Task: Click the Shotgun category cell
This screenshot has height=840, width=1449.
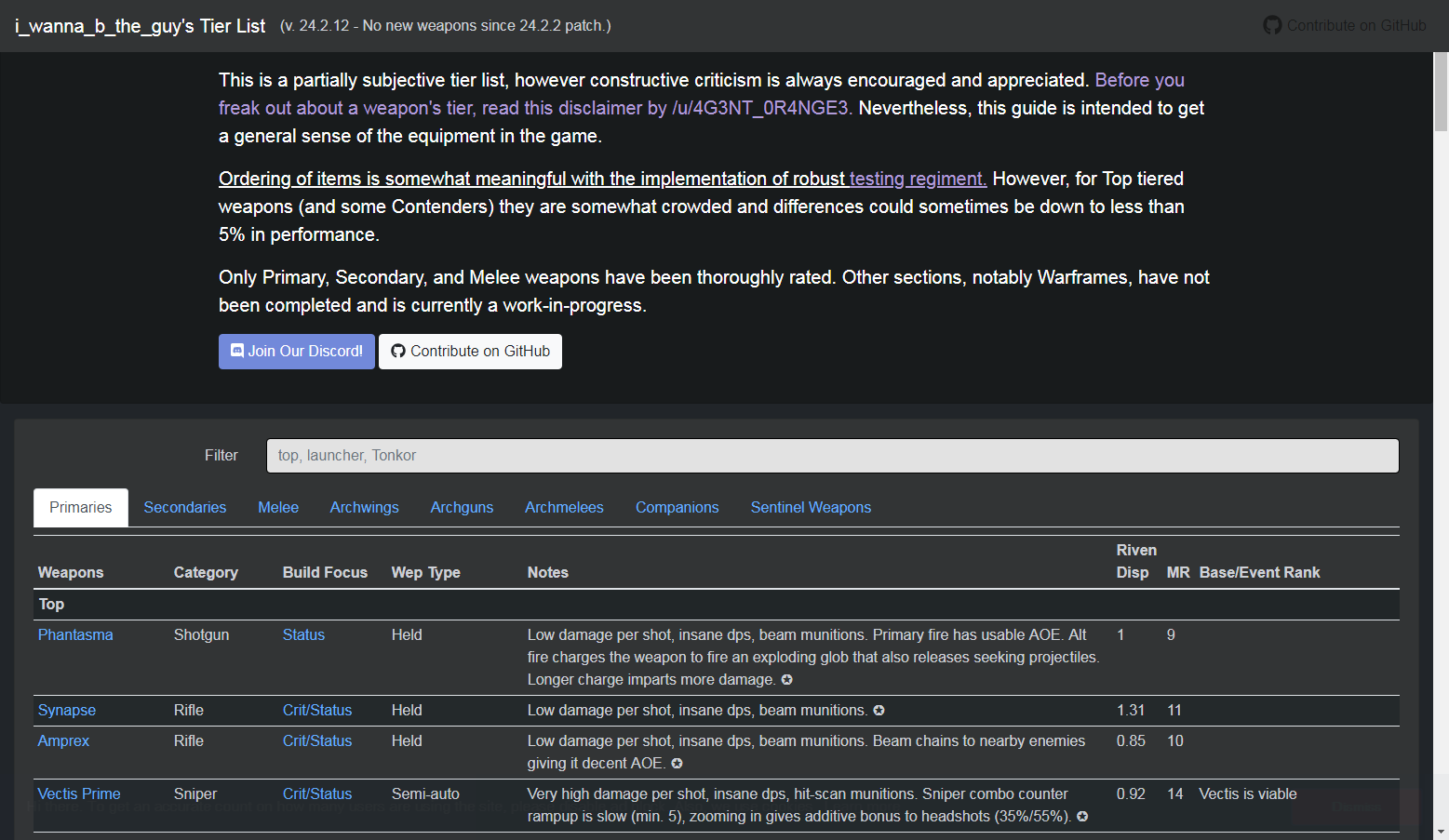Action: (201, 635)
